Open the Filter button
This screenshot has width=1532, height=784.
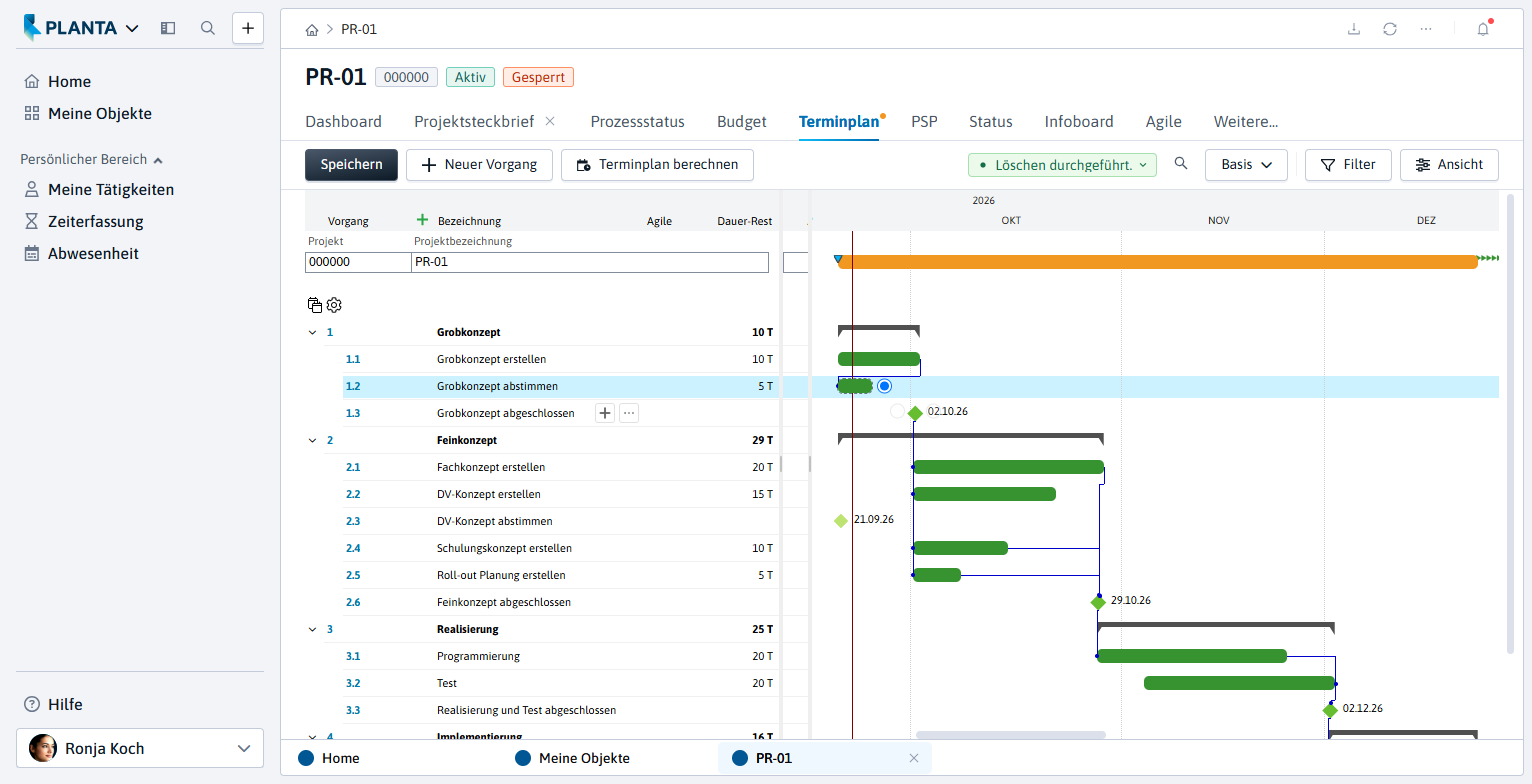(1348, 164)
